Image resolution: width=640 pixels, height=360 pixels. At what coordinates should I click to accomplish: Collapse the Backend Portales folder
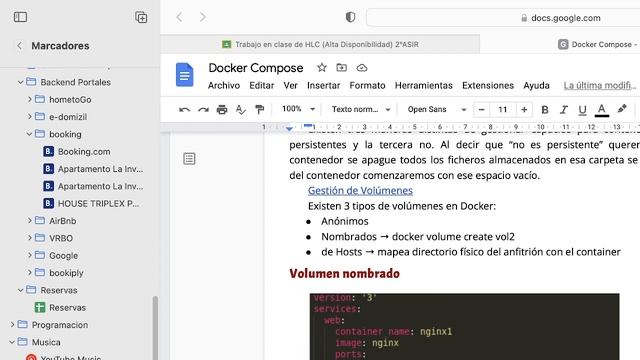click(x=20, y=82)
